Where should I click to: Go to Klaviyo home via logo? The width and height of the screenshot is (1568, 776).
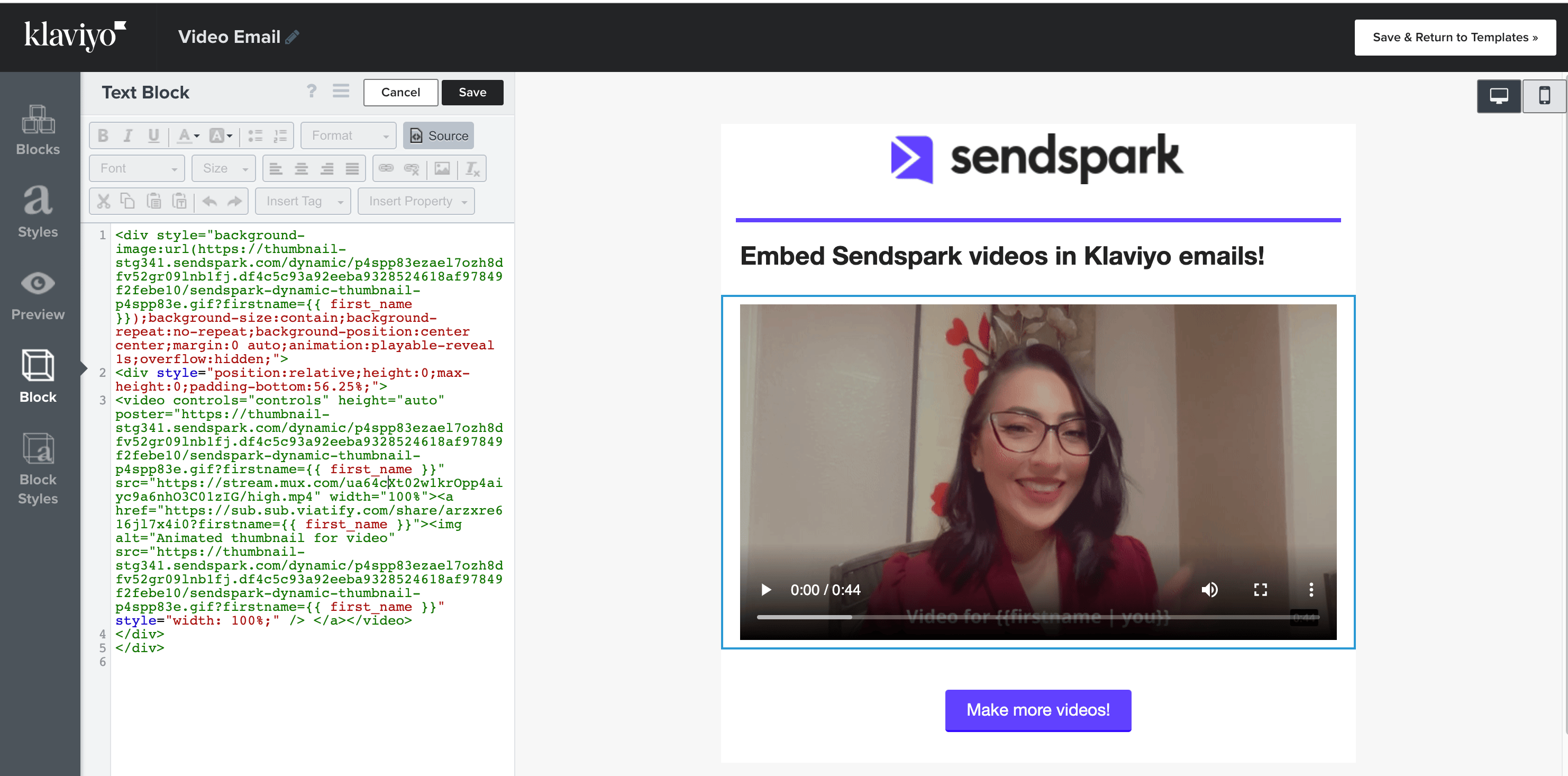pyautogui.click(x=75, y=35)
